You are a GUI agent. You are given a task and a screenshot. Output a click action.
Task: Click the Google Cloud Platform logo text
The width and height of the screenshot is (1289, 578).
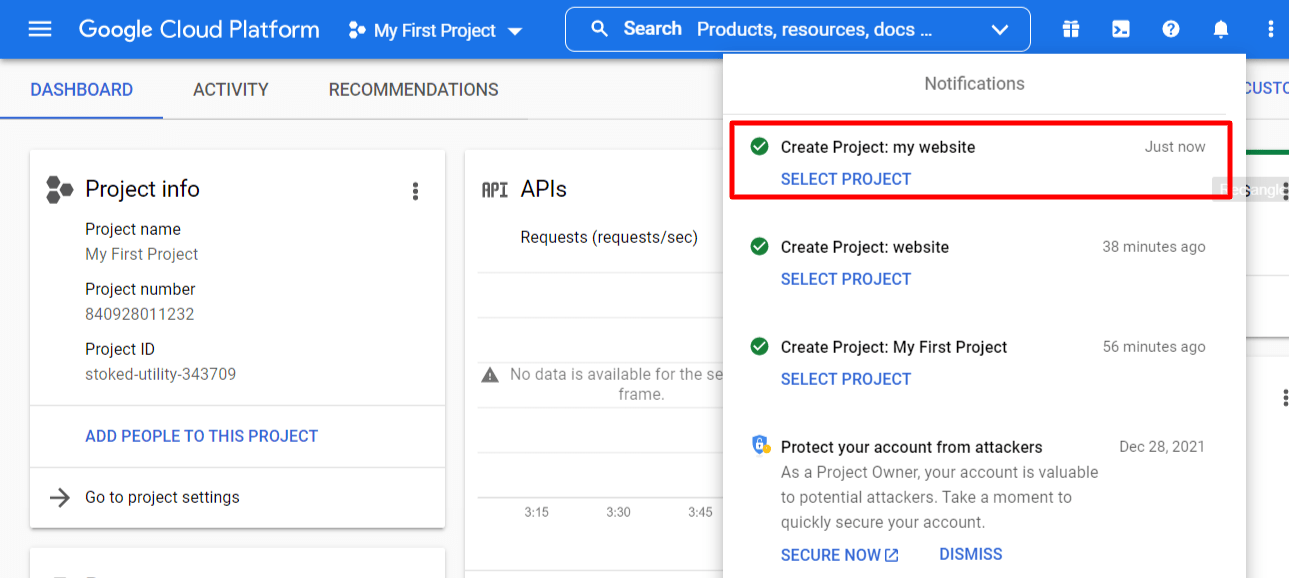pyautogui.click(x=199, y=29)
